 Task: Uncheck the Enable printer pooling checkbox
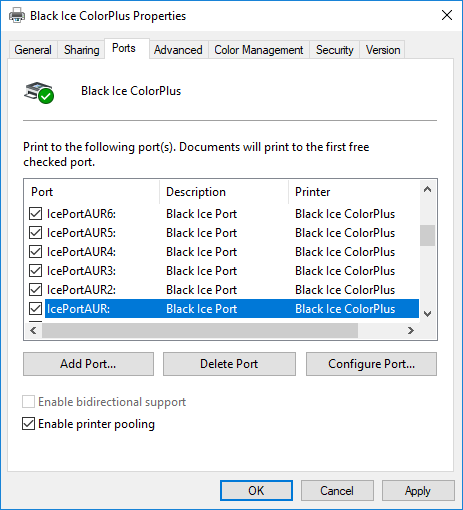click(28, 424)
